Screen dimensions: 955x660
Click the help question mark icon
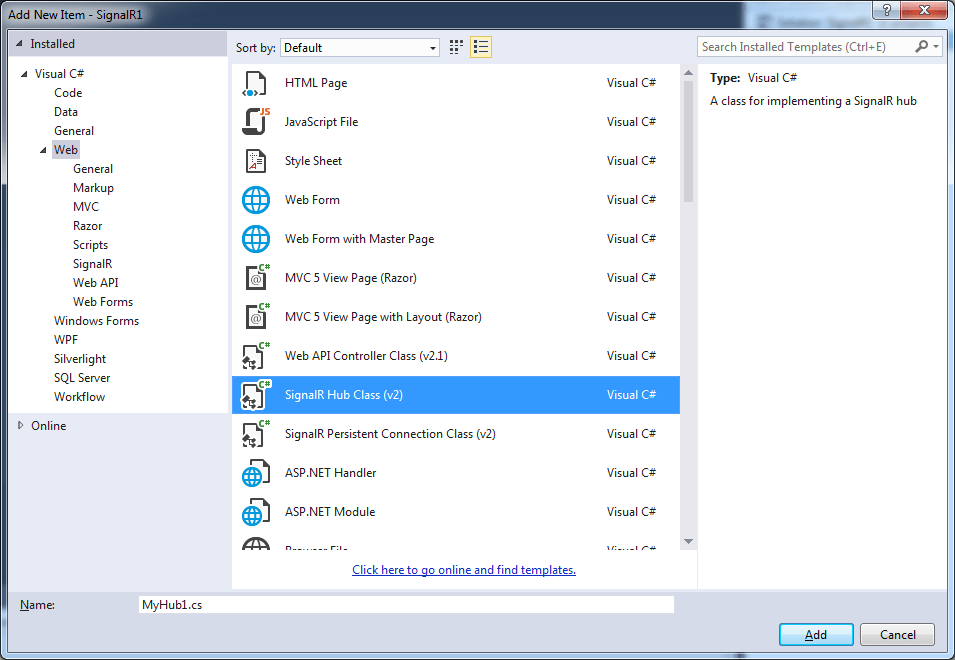click(887, 11)
